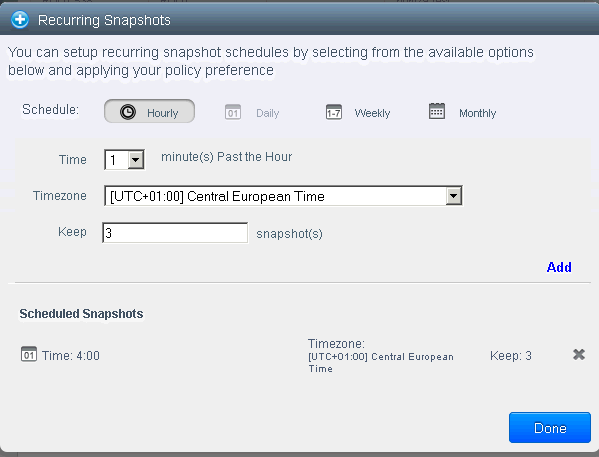The height and width of the screenshot is (457, 599).
Task: Expand the Timezone dropdown arrow
Action: (453, 196)
